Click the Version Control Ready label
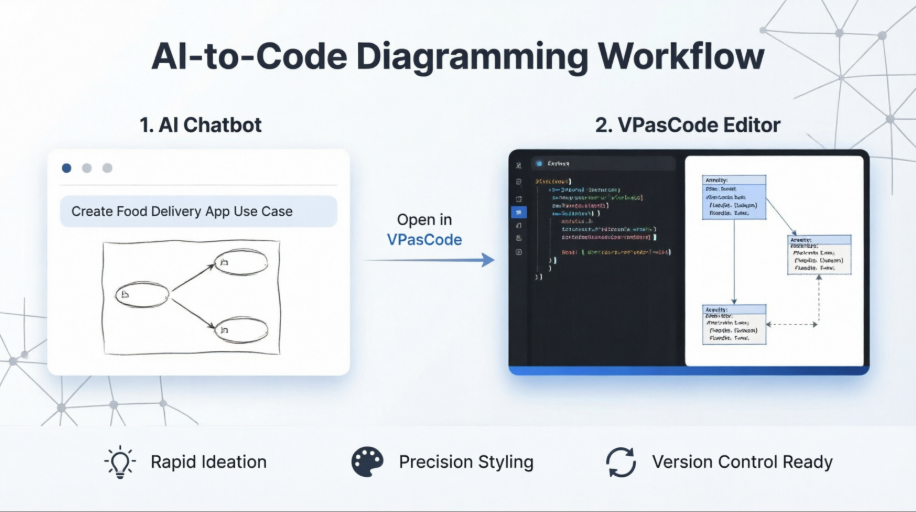916x512 pixels. coord(742,462)
